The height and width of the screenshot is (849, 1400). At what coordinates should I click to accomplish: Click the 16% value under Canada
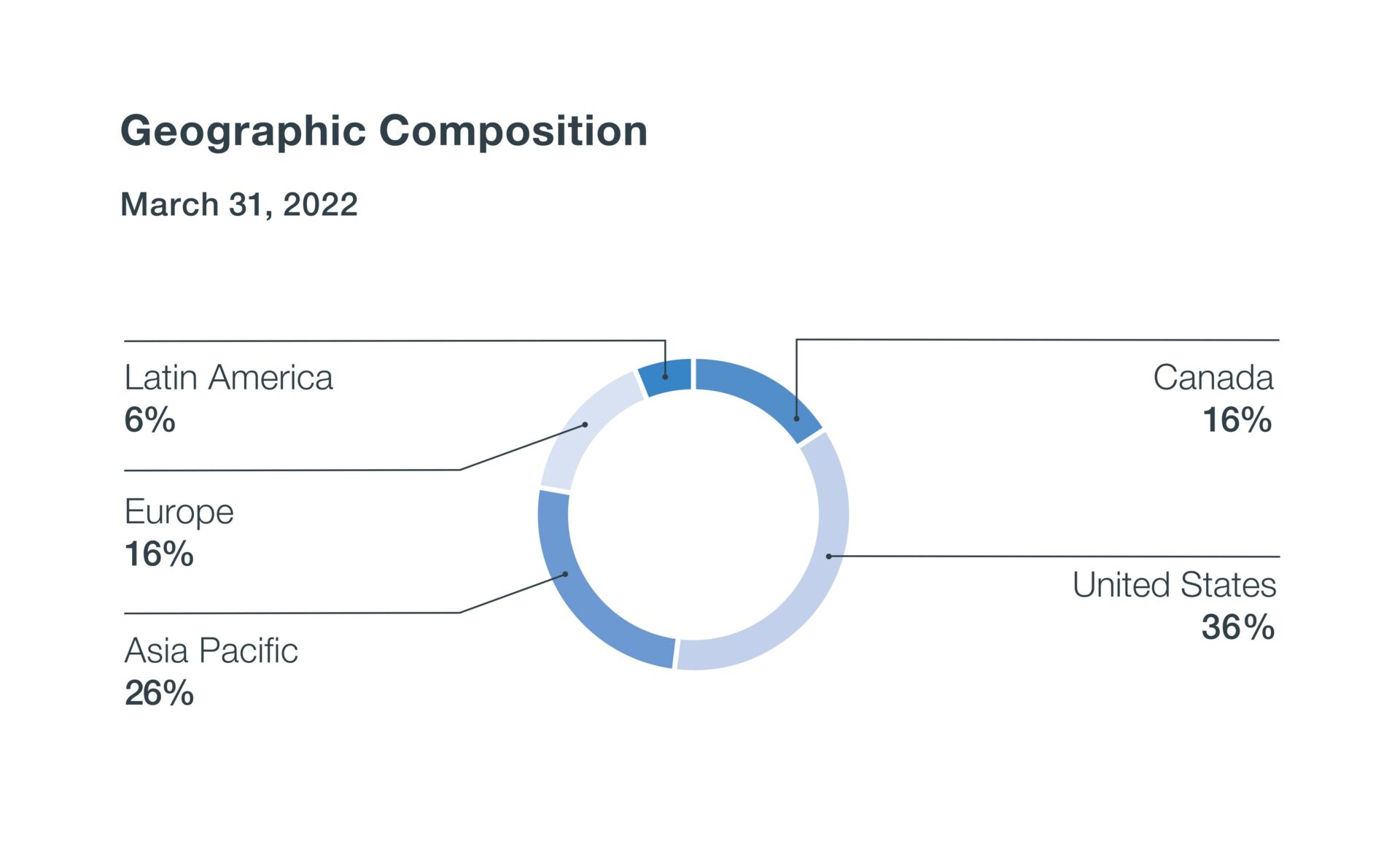click(1237, 420)
